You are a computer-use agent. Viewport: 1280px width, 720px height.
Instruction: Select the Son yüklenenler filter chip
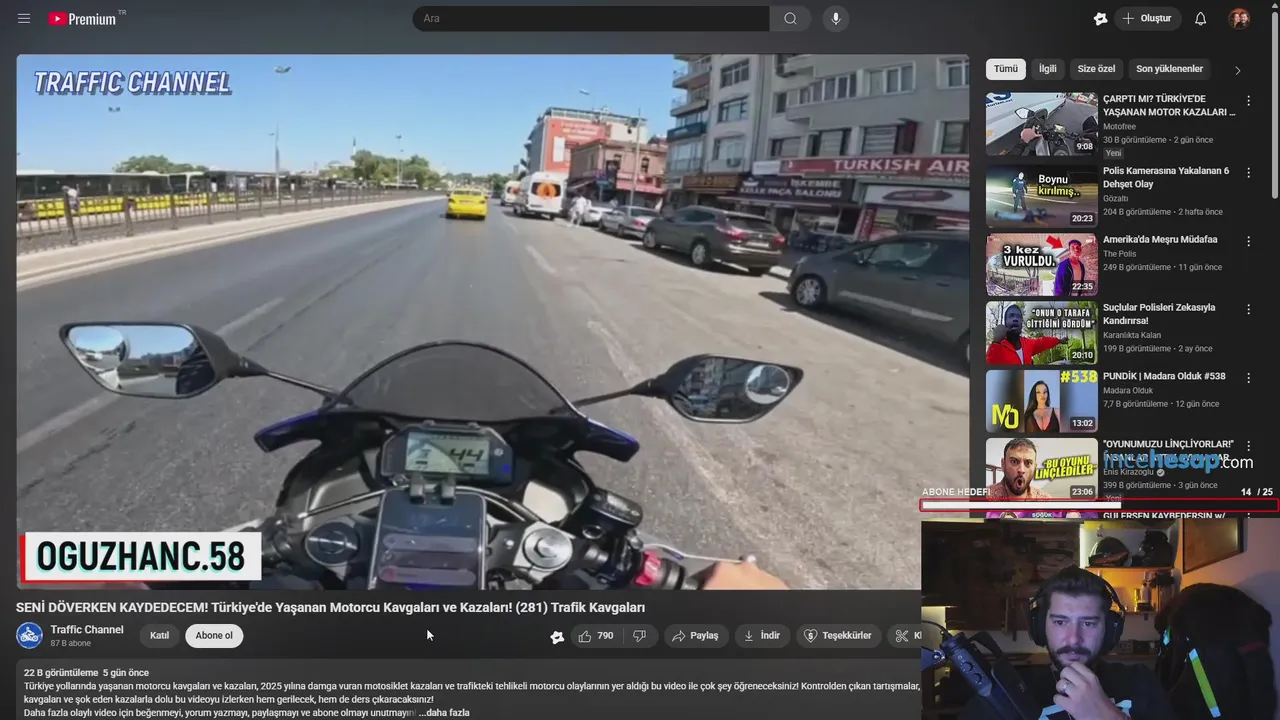coord(1169,69)
